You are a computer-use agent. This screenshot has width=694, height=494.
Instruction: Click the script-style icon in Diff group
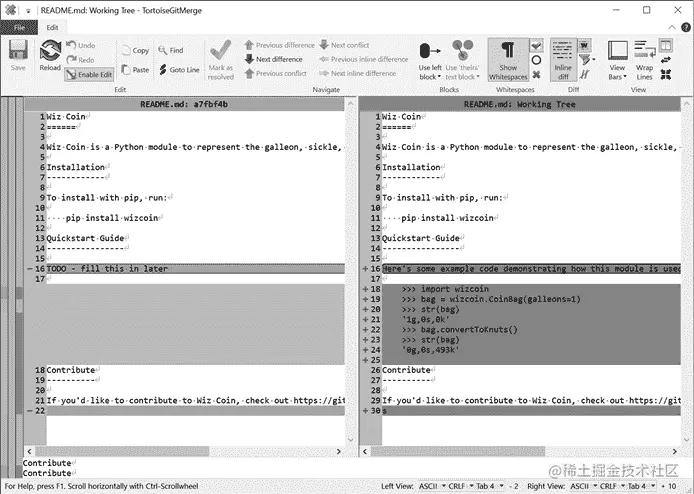584,74
